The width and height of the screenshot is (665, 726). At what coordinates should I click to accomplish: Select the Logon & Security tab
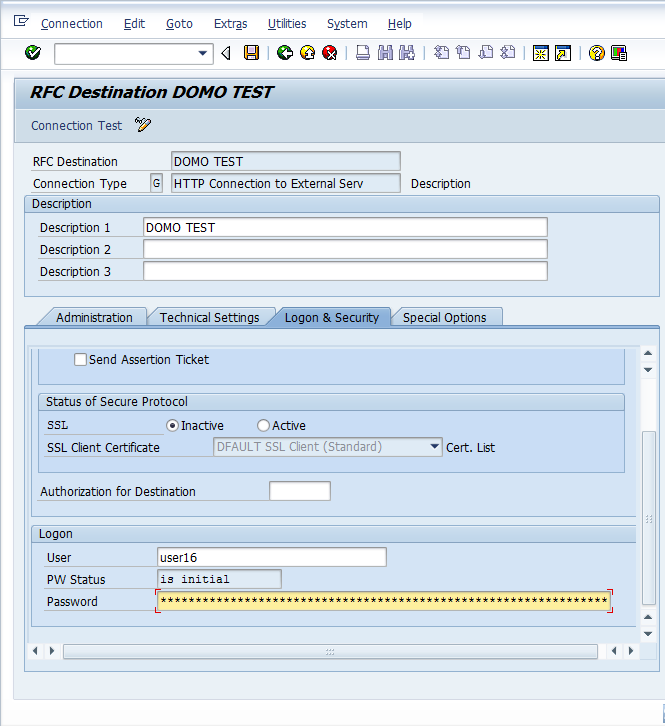(332, 318)
